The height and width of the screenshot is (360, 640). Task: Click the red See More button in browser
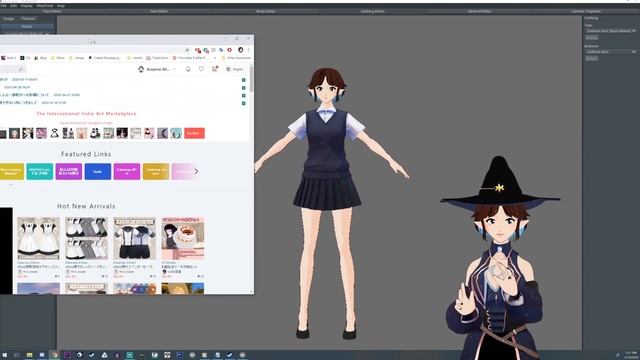click(194, 133)
